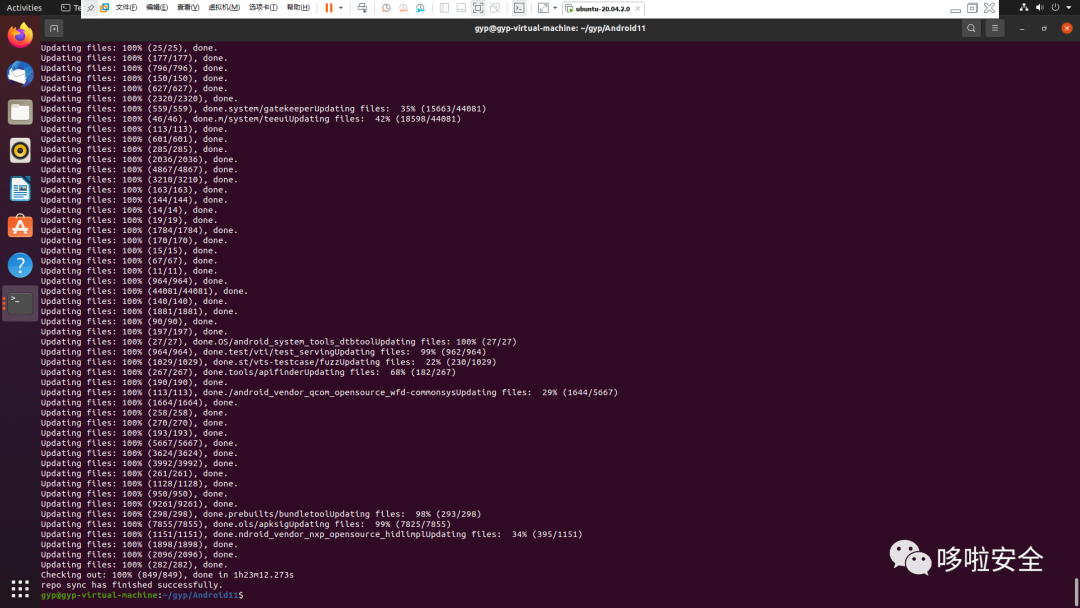Viewport: 1080px width, 608px height.
Task: Open the power icon in the top bar
Action: tap(1055, 8)
